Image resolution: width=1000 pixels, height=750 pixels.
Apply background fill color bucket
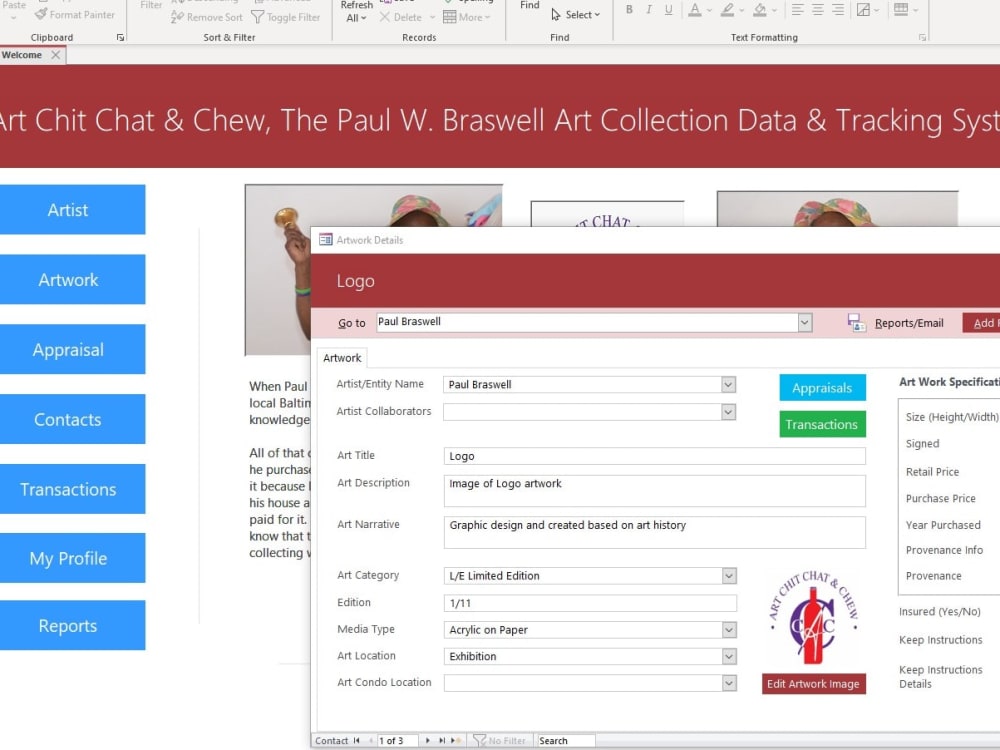[760, 10]
